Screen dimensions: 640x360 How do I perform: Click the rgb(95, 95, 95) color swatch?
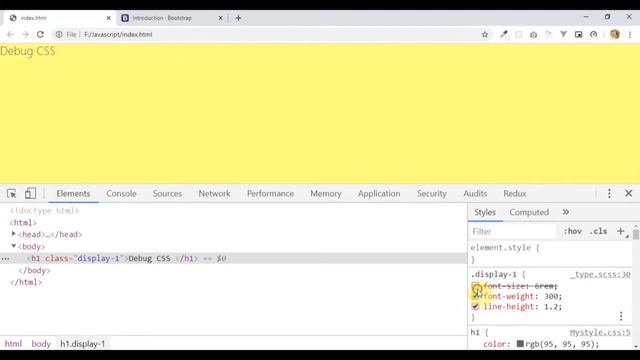pyautogui.click(x=520, y=344)
